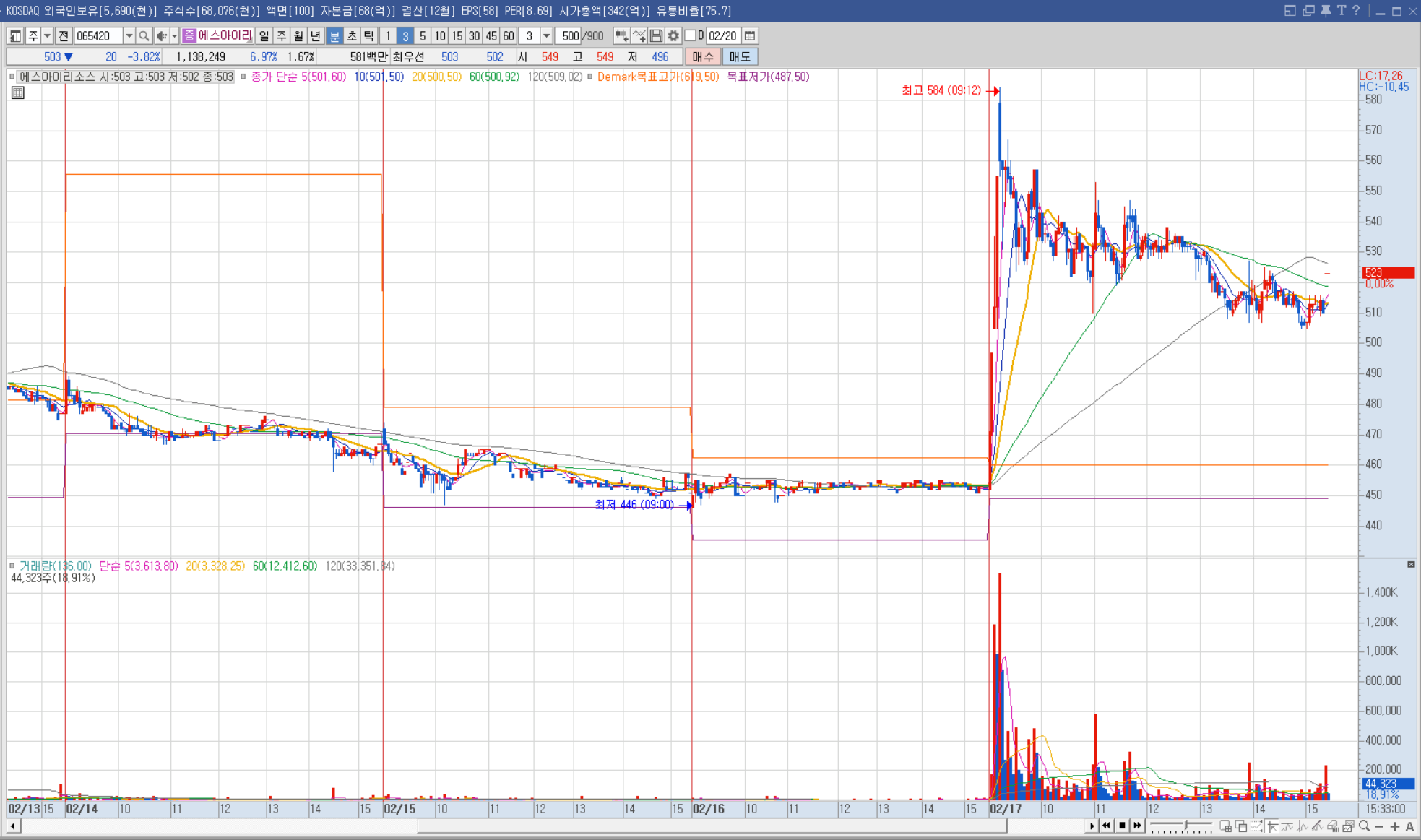Screen dimensions: 1421x840
Task: Expand the sound icon dropdown arrow
Action: pyautogui.click(x=174, y=36)
